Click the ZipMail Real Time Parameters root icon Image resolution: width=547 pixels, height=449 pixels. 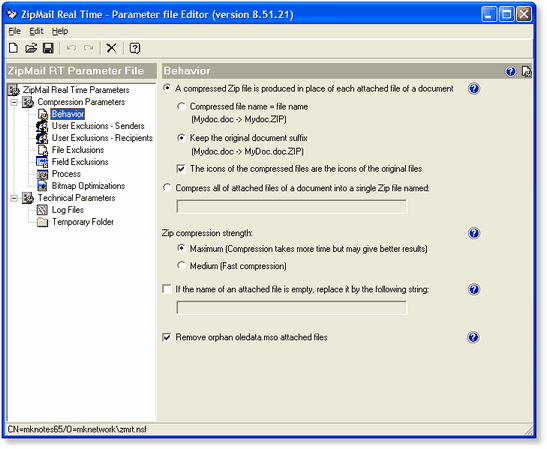(14, 90)
